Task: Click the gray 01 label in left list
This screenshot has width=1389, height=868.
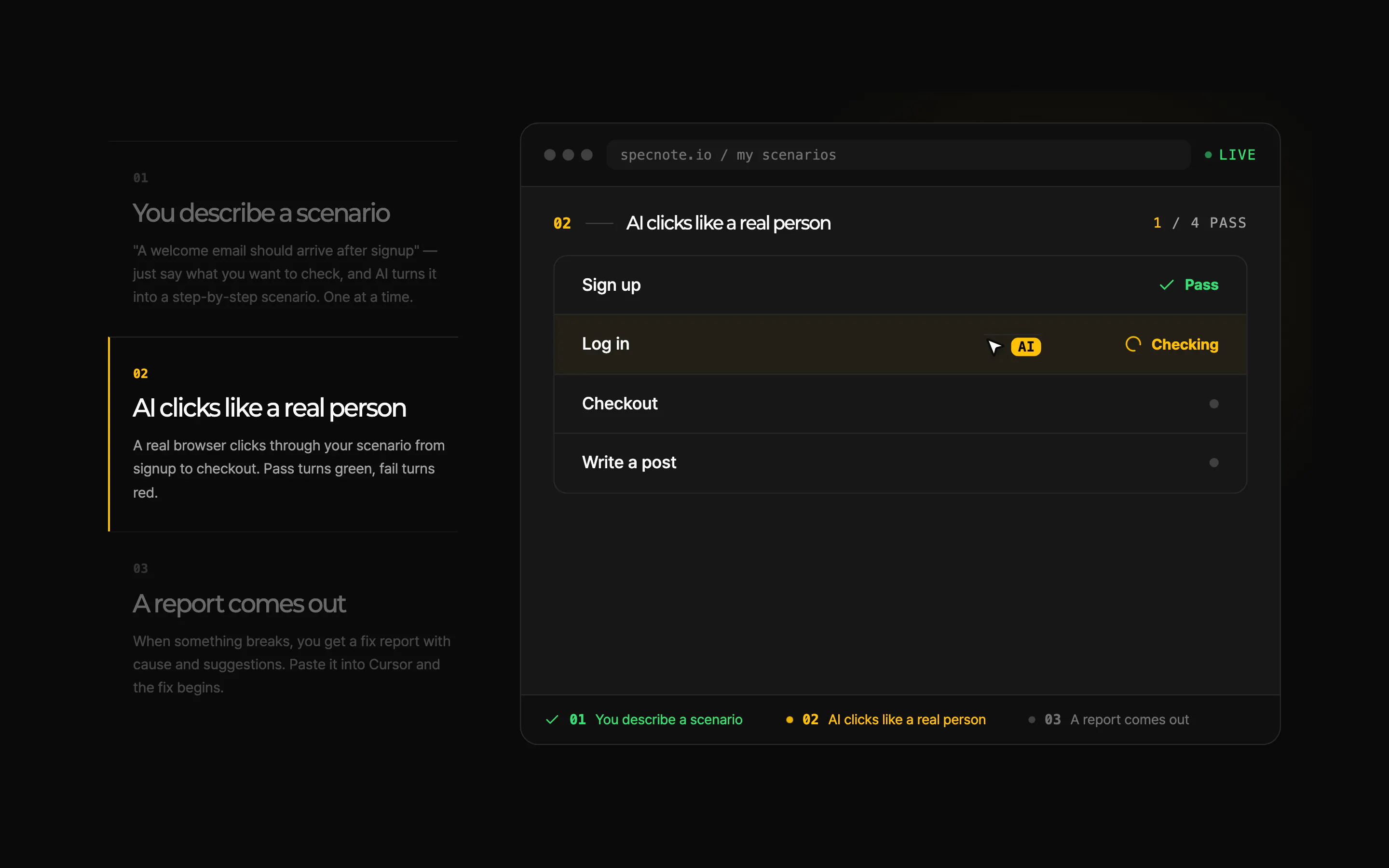Action: 141,178
